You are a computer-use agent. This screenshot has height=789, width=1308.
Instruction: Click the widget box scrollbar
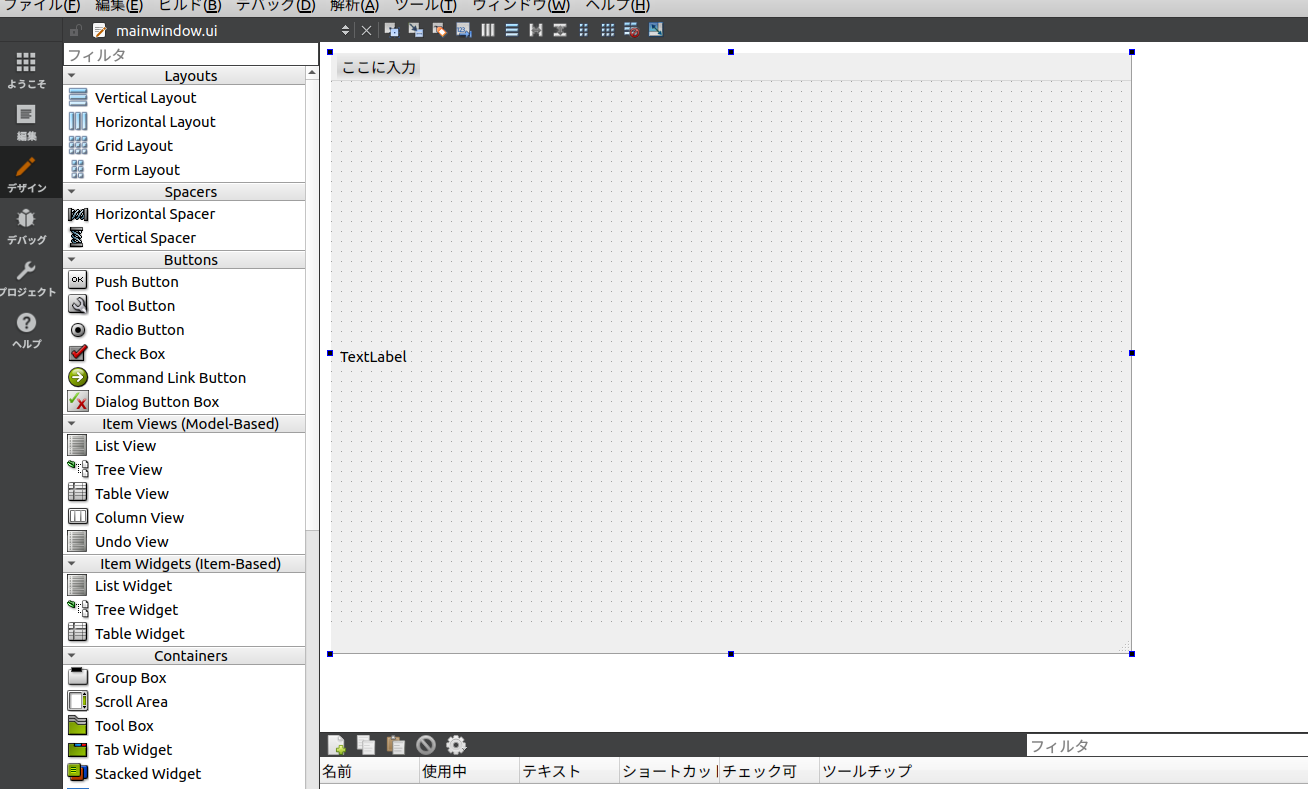313,300
